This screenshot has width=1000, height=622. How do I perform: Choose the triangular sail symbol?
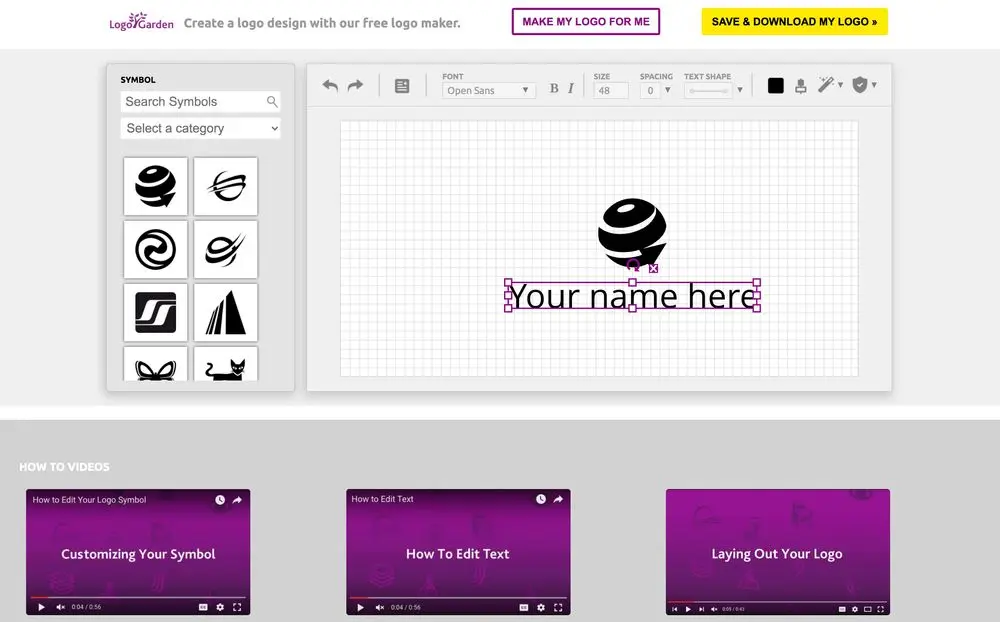pos(226,313)
